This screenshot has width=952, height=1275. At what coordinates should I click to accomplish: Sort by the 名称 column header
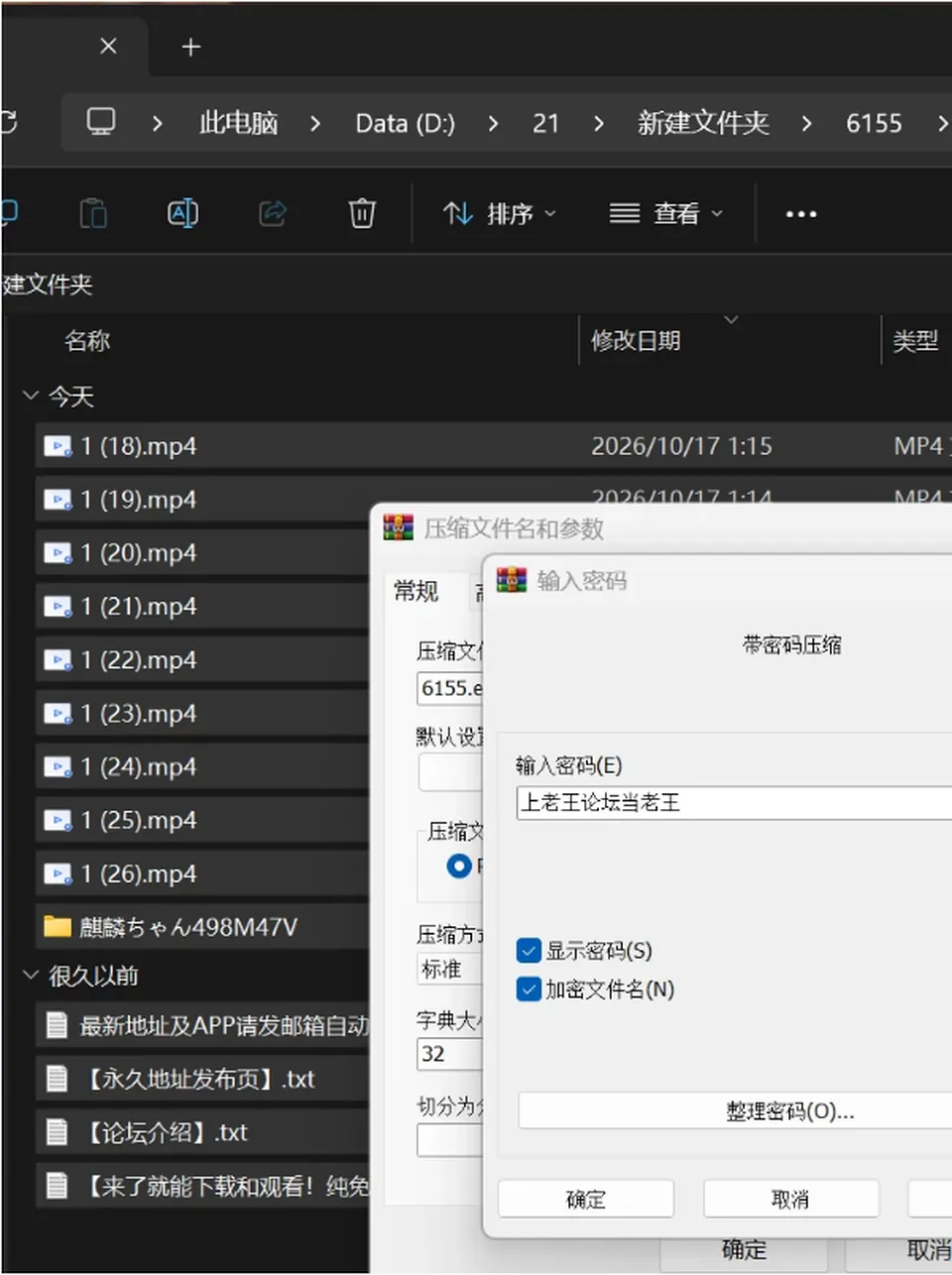pyautogui.click(x=87, y=341)
